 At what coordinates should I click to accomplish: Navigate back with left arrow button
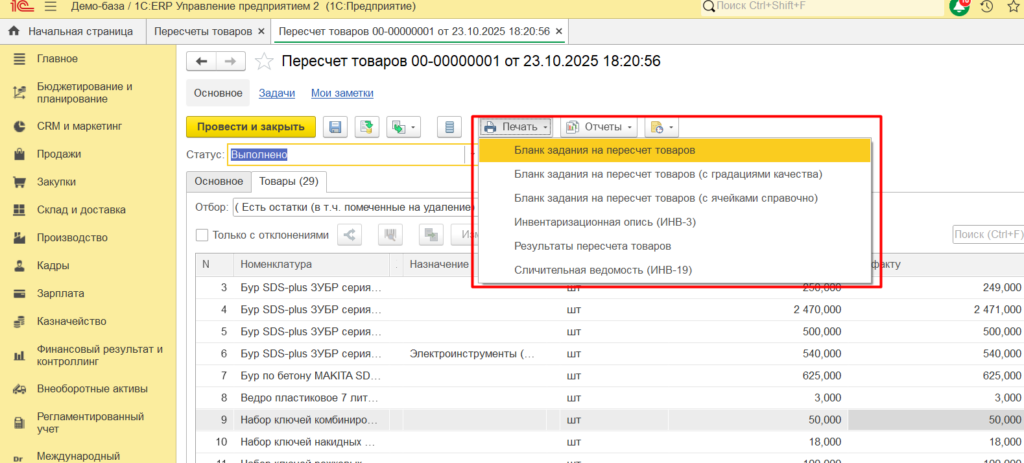point(202,61)
